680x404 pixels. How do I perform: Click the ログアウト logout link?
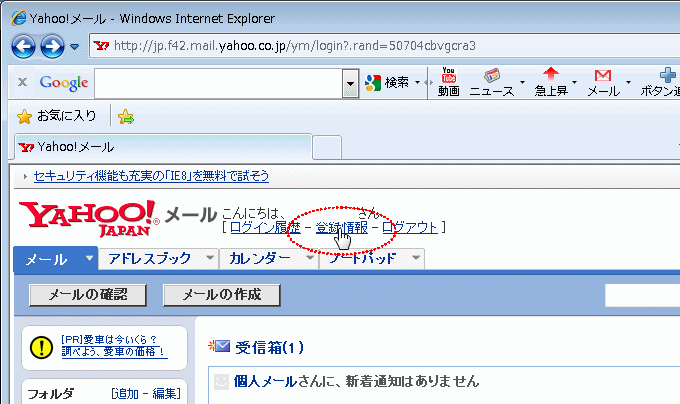410,228
